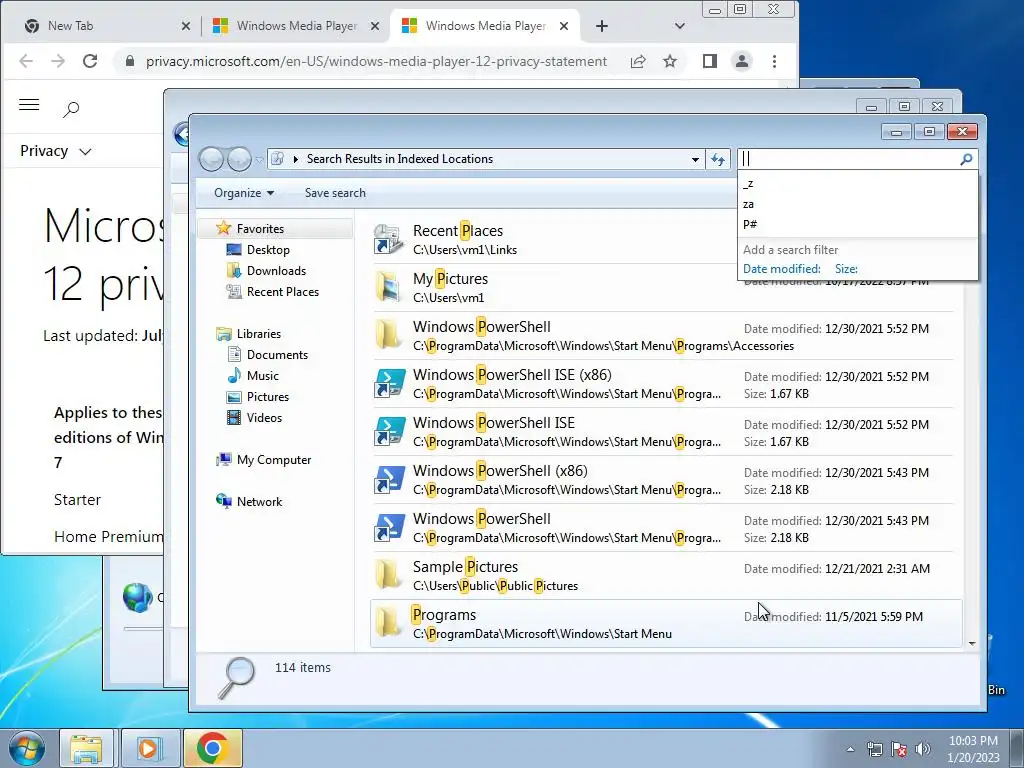Viewport: 1024px width, 768px height.
Task: Choose the 'za' search suggestion
Action: pyautogui.click(x=857, y=204)
